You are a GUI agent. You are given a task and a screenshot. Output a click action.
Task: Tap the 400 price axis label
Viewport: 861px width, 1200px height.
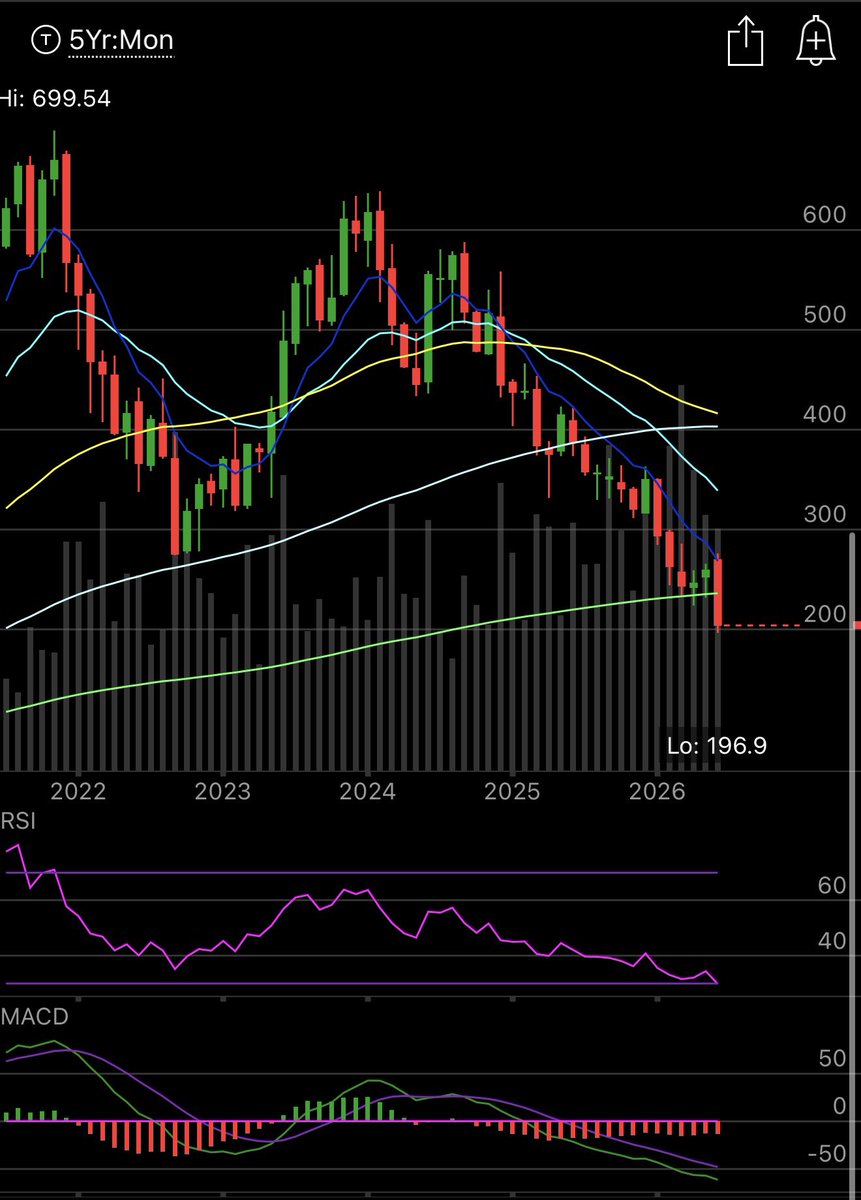[825, 415]
